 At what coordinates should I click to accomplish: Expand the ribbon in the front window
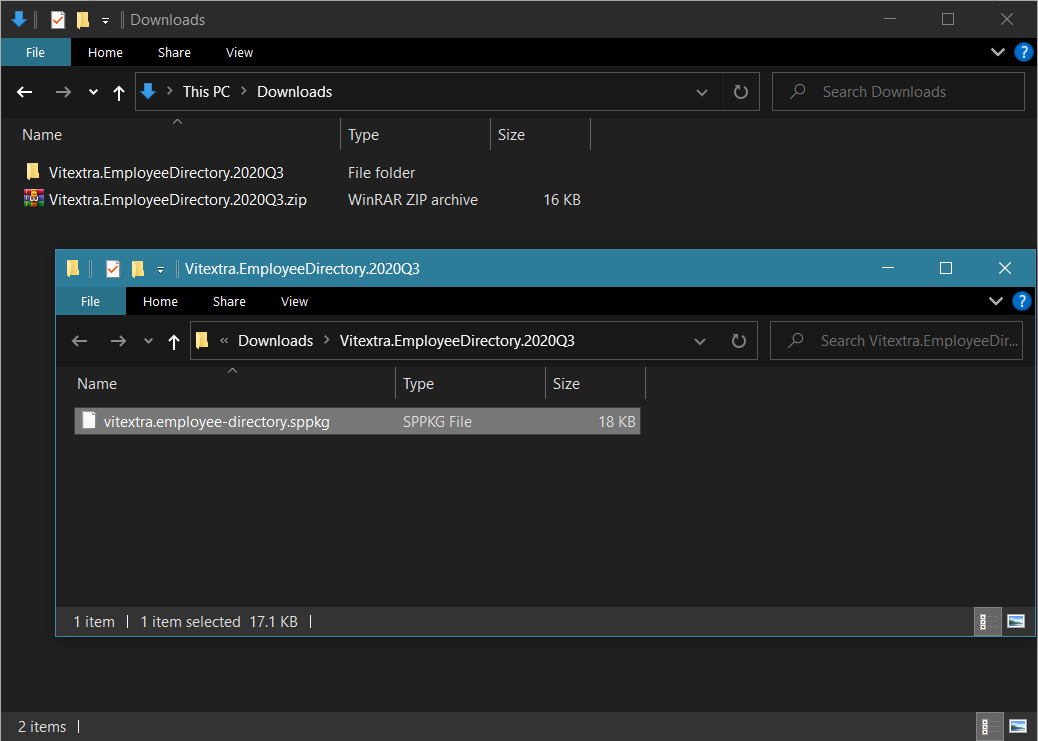pyautogui.click(x=996, y=301)
